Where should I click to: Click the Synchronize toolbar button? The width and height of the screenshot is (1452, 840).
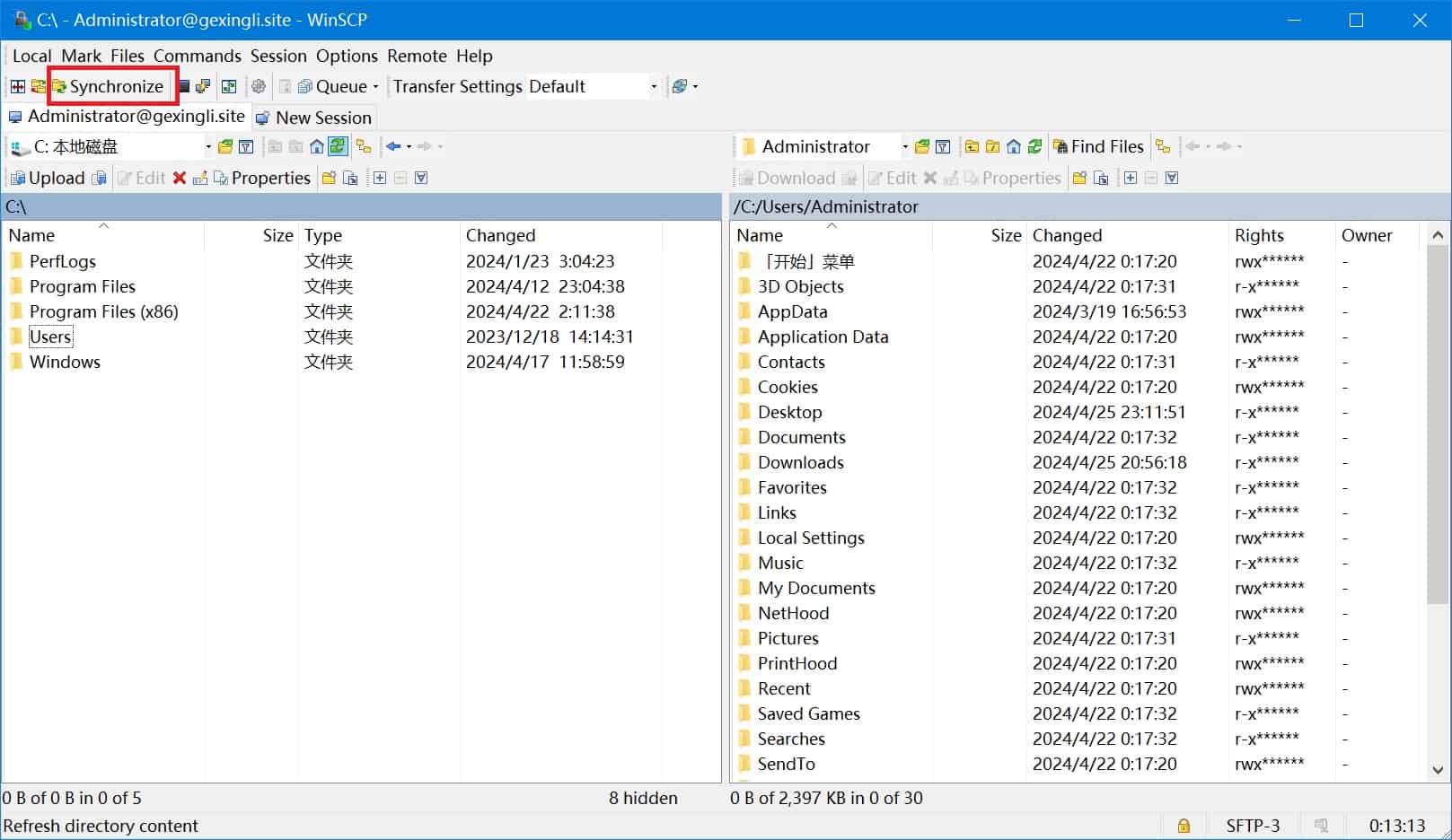[109, 86]
